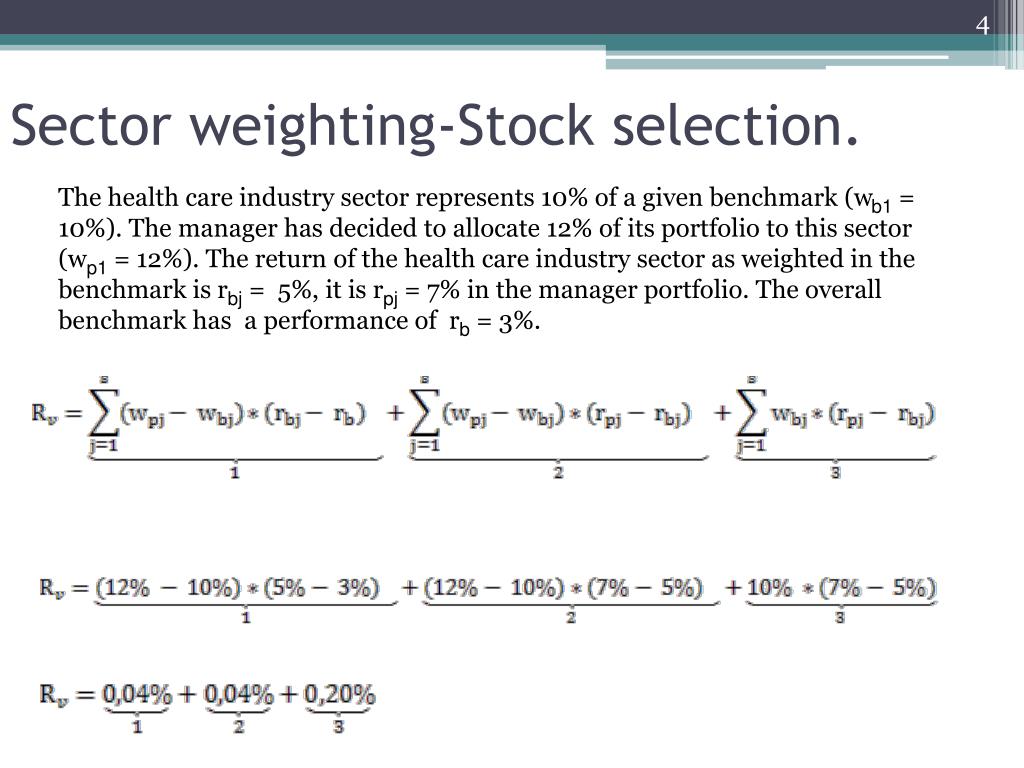Click the underbrace label 3 below third sum
This screenshot has height=768, width=1024.
[x=835, y=473]
